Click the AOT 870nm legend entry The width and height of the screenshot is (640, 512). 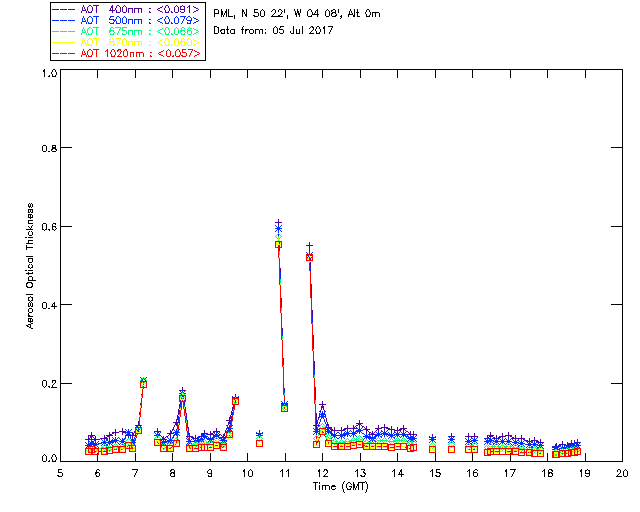point(126,42)
